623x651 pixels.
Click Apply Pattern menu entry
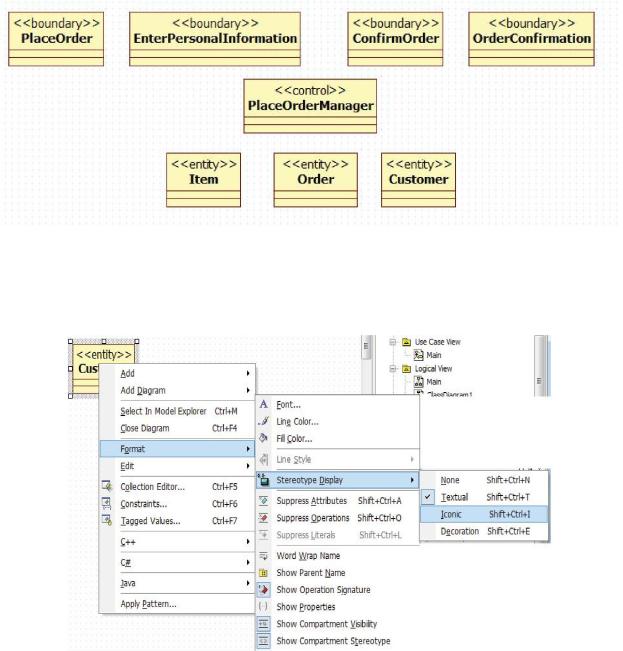click(177, 604)
